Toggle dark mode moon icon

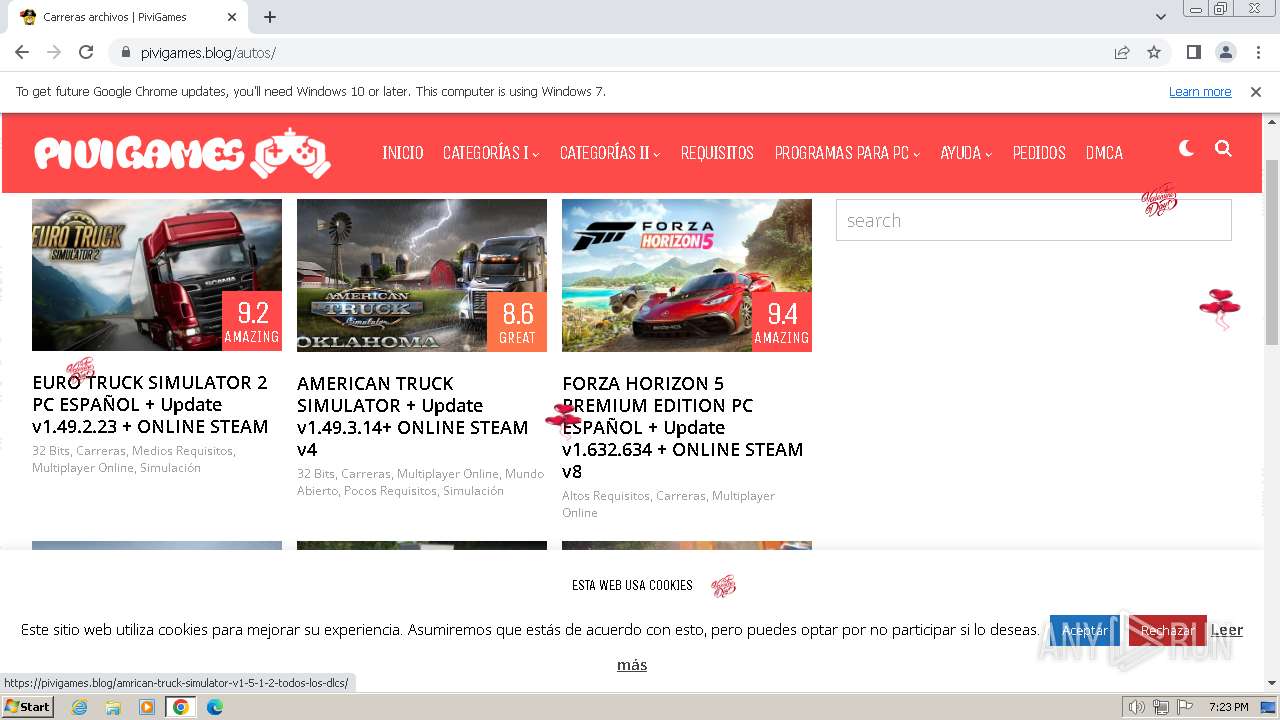(x=1187, y=149)
